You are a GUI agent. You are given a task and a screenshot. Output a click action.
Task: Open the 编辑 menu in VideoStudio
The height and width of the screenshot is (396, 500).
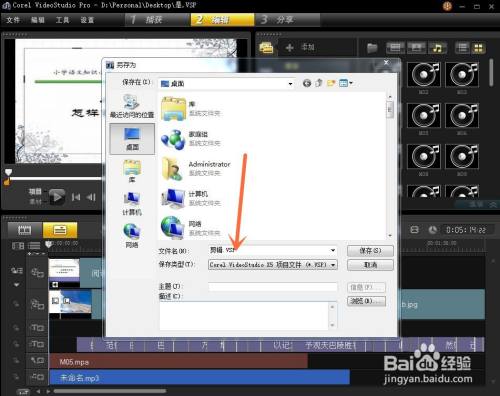(38, 20)
